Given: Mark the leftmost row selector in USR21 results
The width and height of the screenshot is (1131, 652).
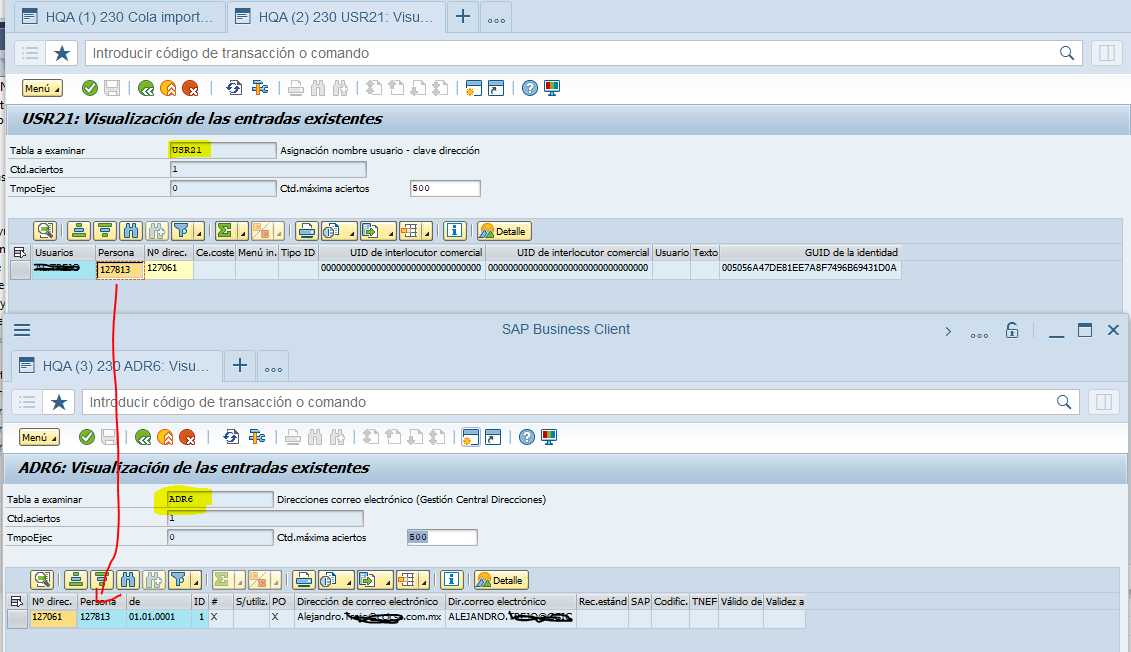Looking at the screenshot, I should (x=20, y=269).
